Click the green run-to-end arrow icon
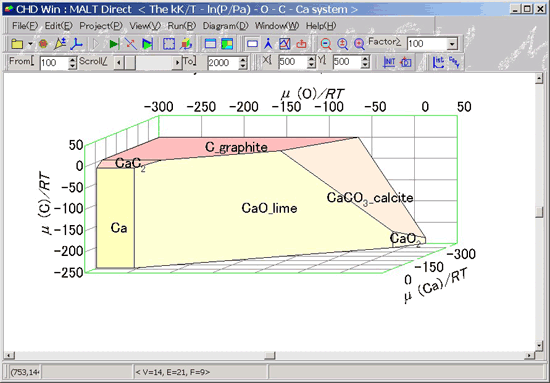Viewport: 550px width, 383px height. tap(114, 44)
